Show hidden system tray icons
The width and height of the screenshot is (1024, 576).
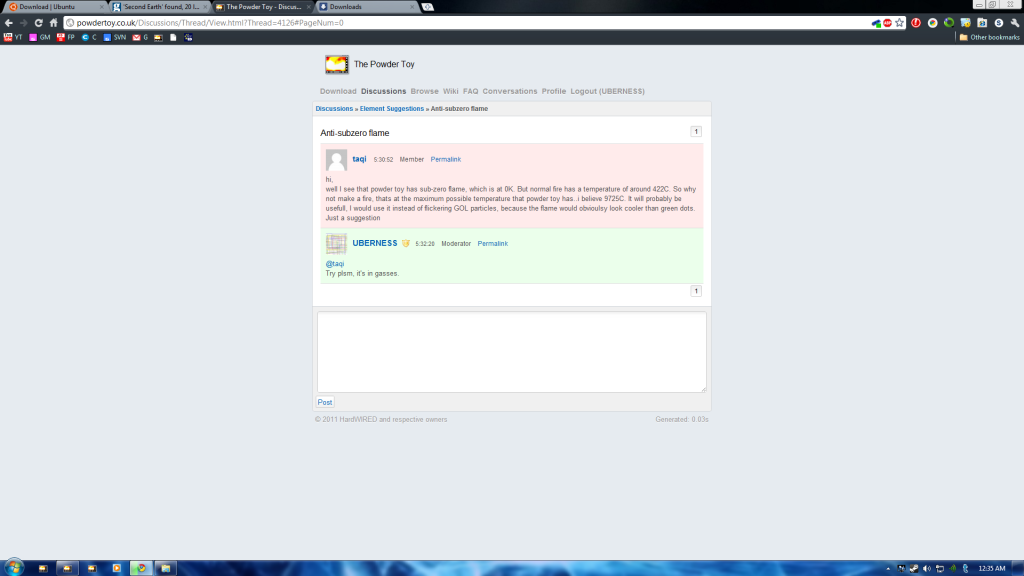888,568
